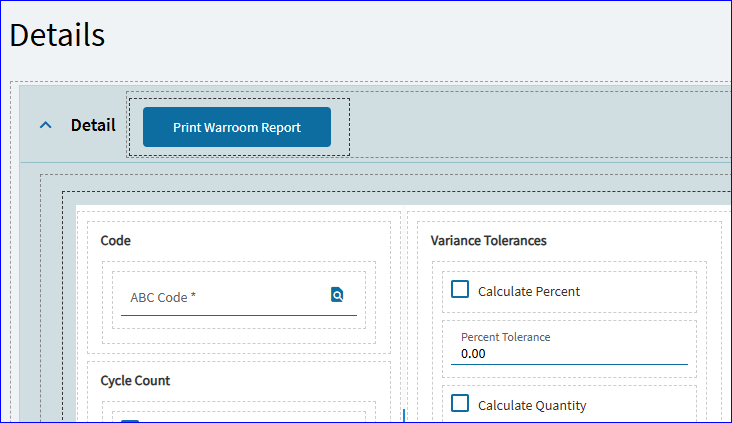This screenshot has width=732, height=423.
Task: Collapse the Detail panel with the chevron
Action: [x=45, y=125]
